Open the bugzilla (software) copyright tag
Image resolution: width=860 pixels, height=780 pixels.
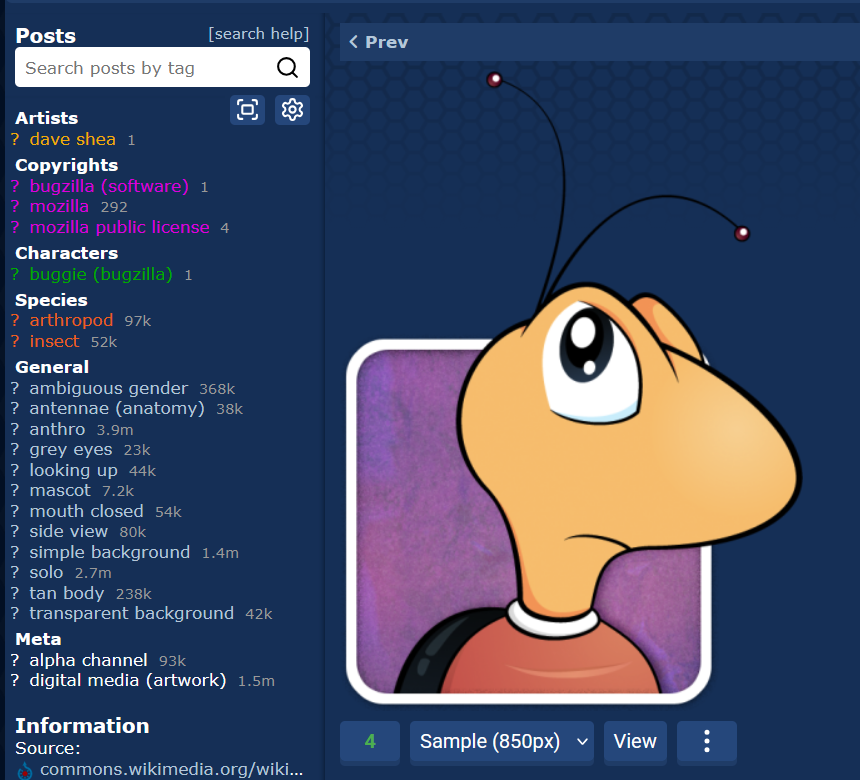coord(109,187)
